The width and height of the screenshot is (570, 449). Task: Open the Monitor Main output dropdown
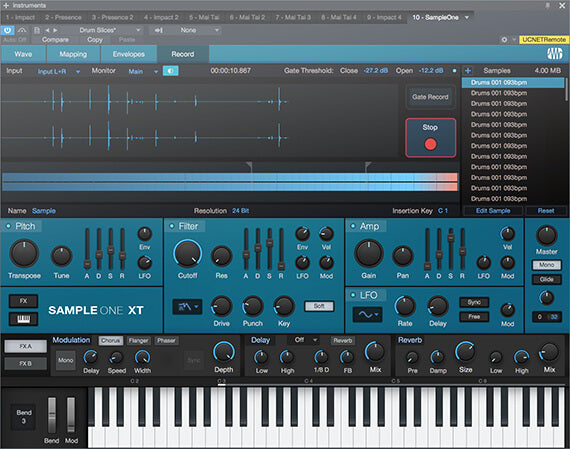[x=143, y=71]
